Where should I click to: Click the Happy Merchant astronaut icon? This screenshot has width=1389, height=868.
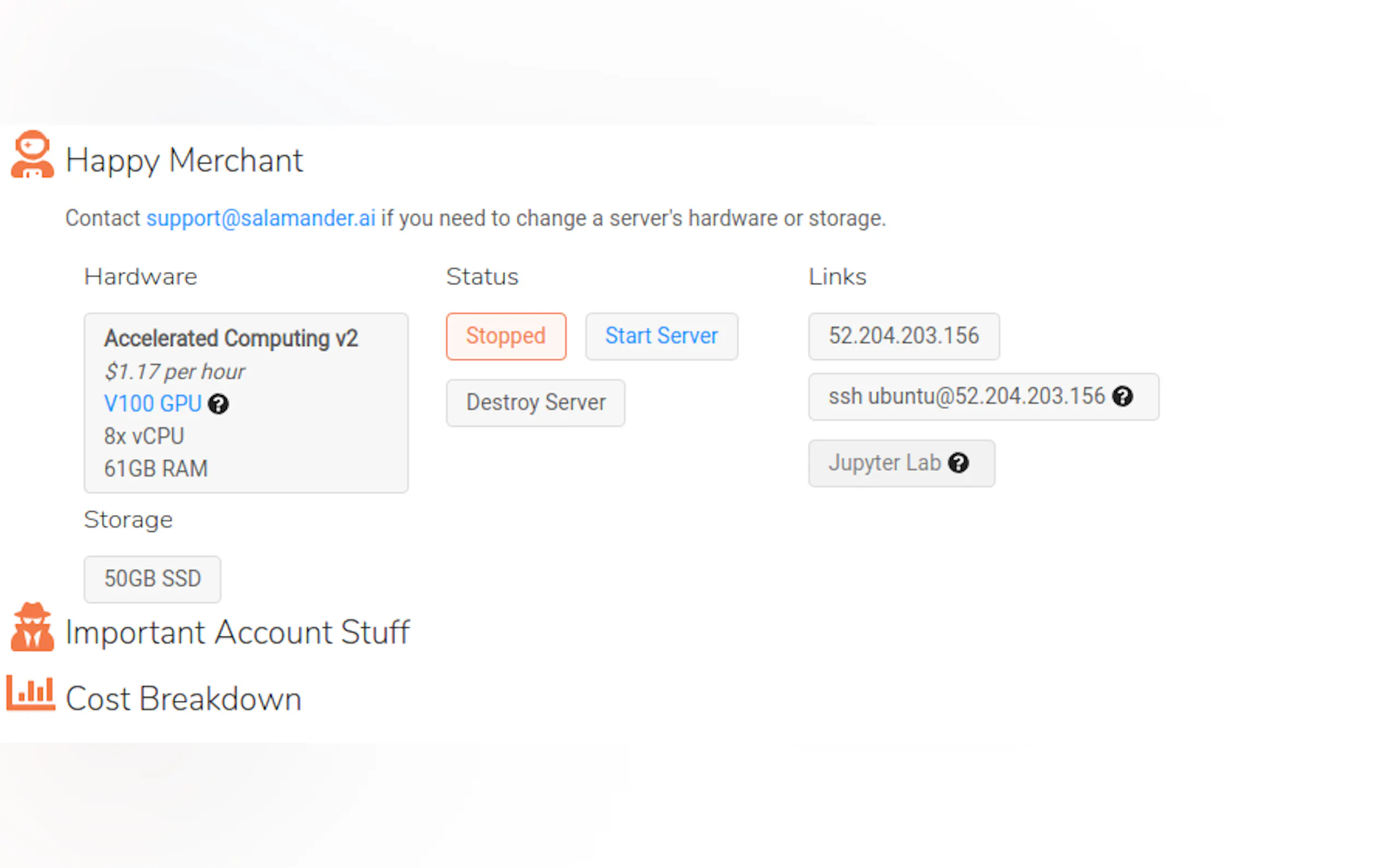click(x=32, y=155)
